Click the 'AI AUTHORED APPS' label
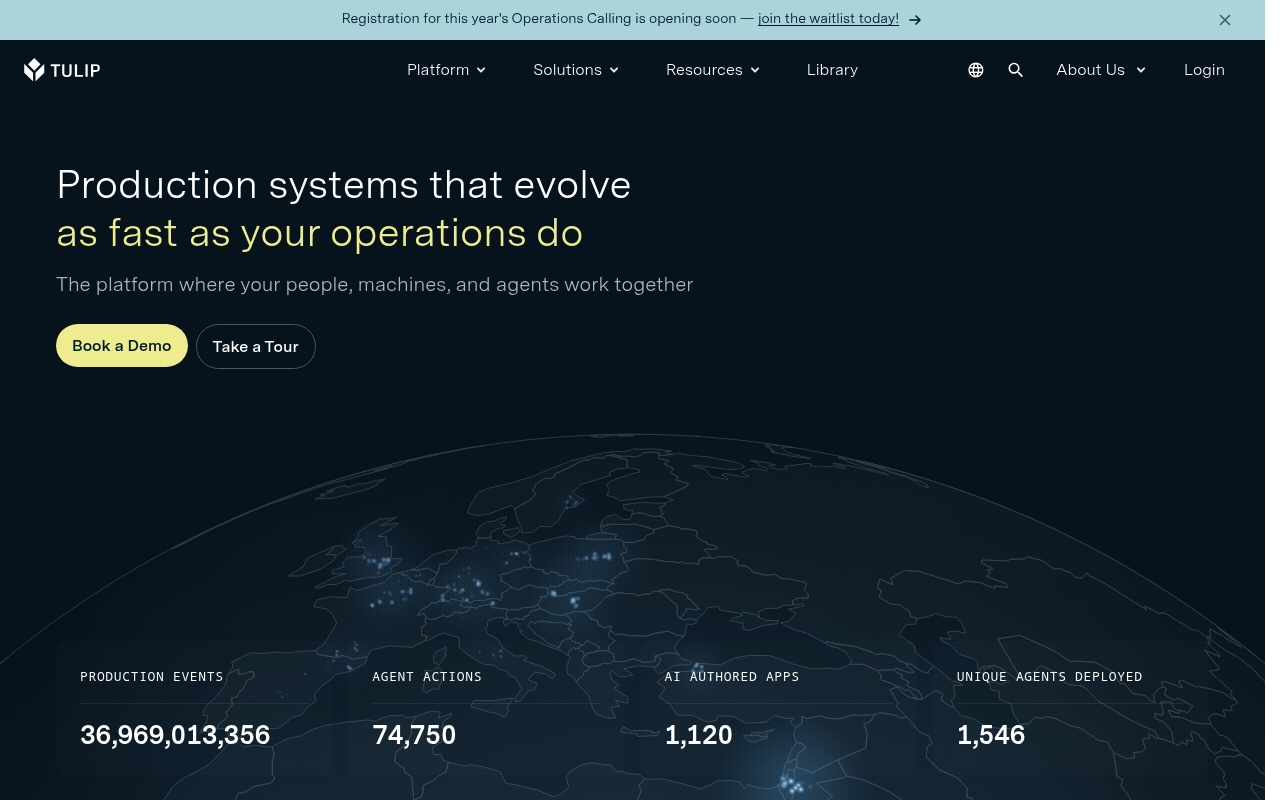 click(732, 677)
